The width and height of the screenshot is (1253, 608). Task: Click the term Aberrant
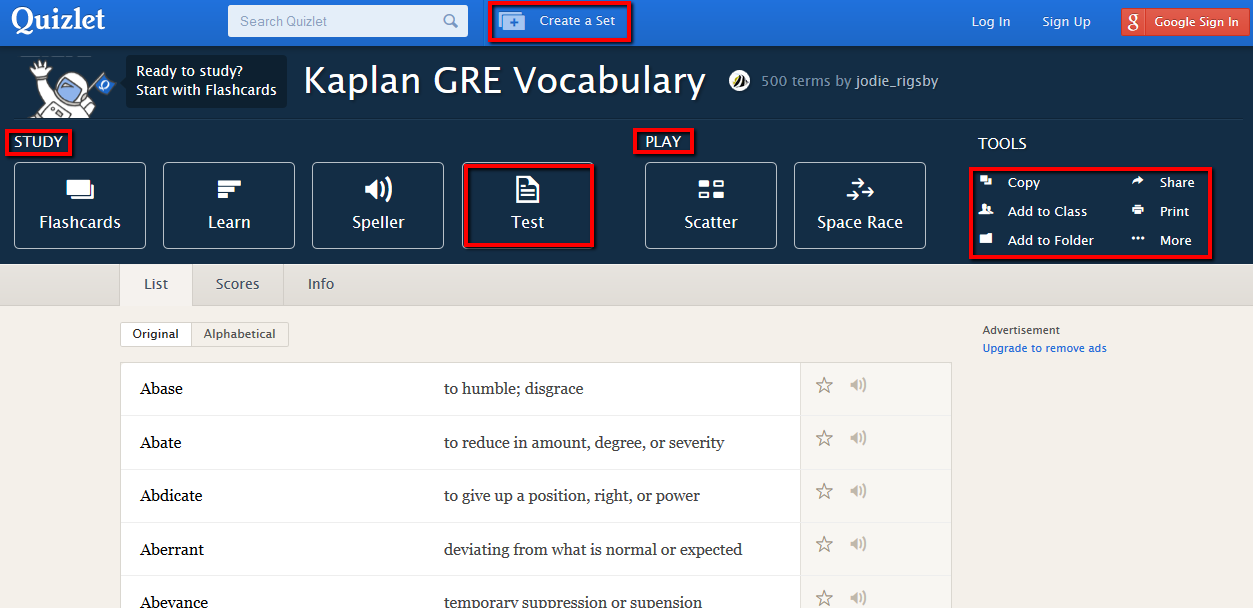pyautogui.click(x=172, y=550)
